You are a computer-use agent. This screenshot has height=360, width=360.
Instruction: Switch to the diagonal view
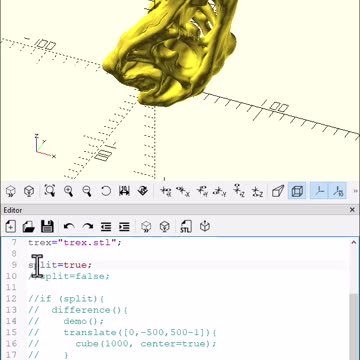tap(143, 191)
